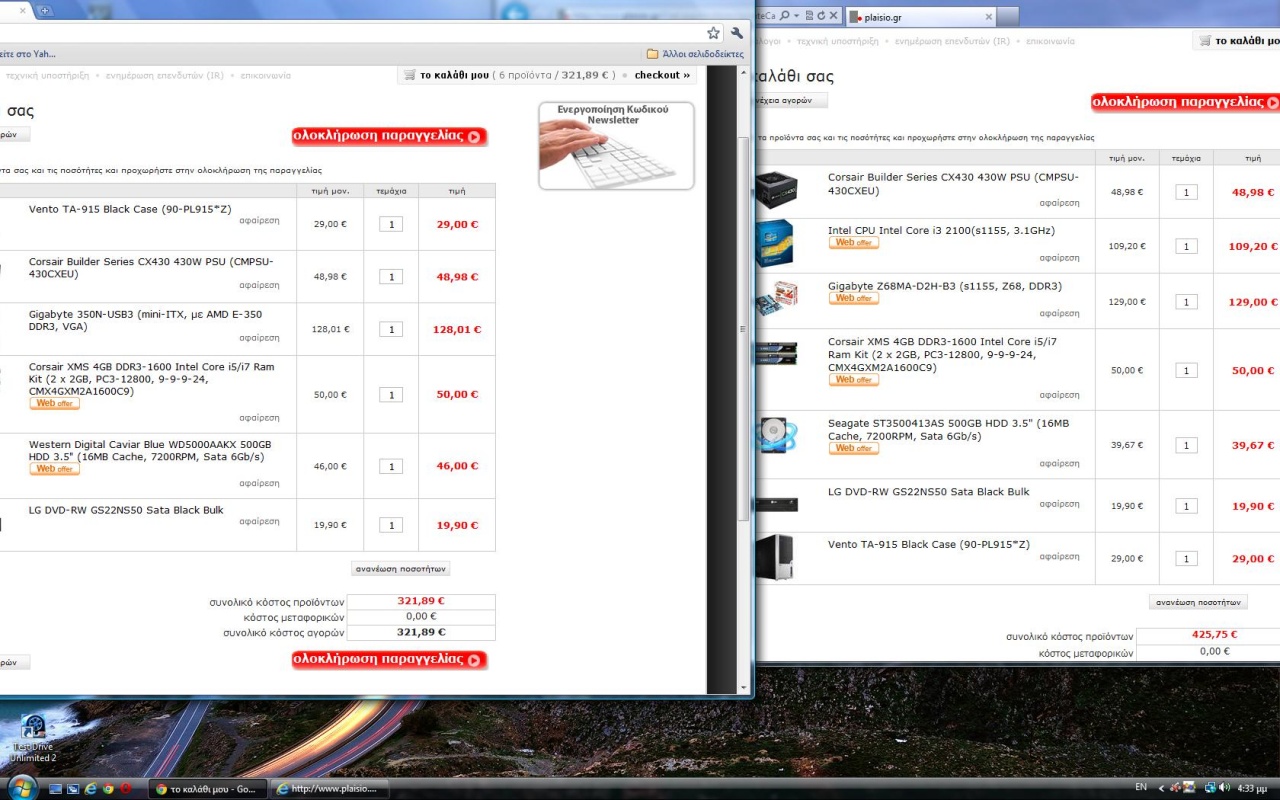Open Windows Start orb

21,786
